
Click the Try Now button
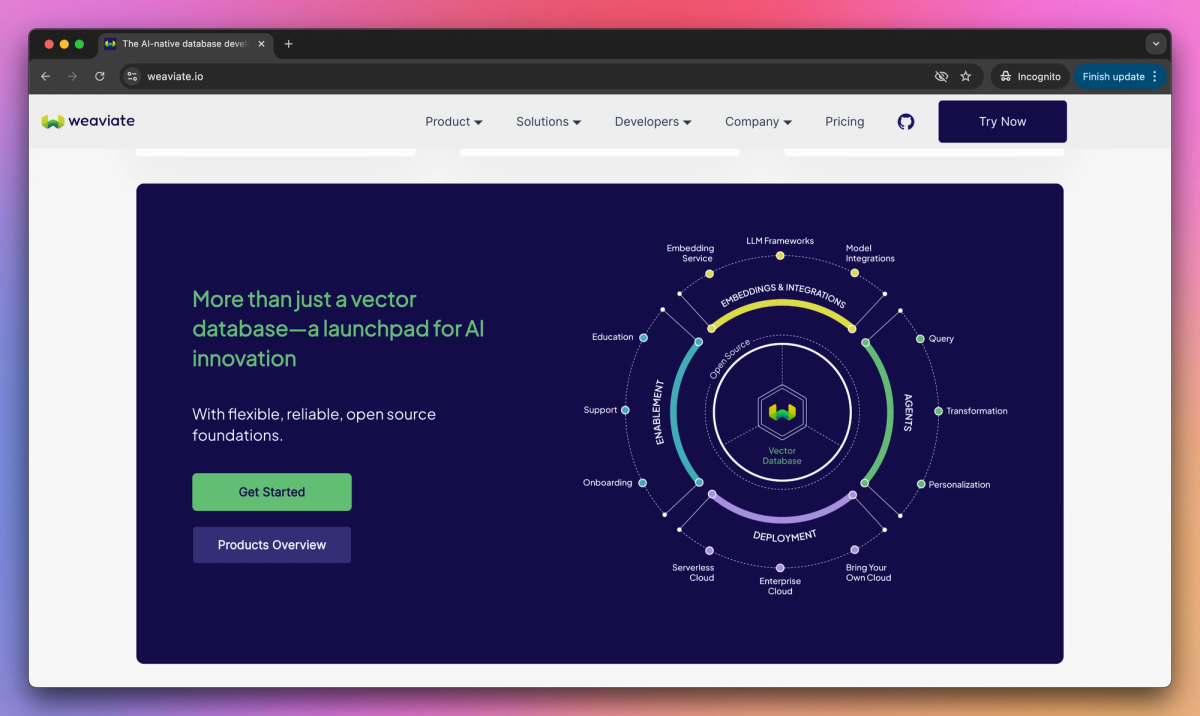(x=1002, y=122)
